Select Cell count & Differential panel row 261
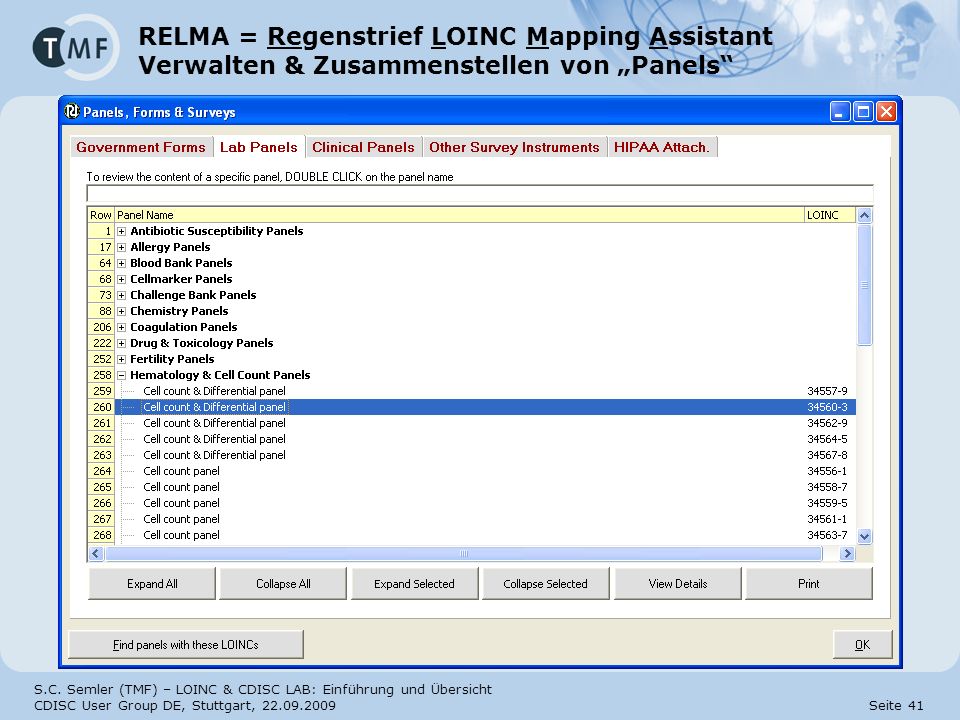 coord(485,423)
